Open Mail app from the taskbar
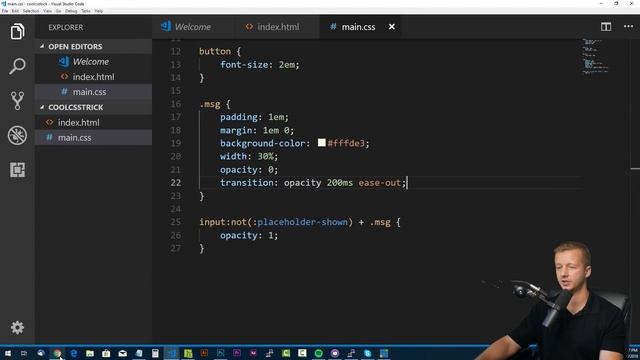The width and height of the screenshot is (640, 360). tap(122, 353)
